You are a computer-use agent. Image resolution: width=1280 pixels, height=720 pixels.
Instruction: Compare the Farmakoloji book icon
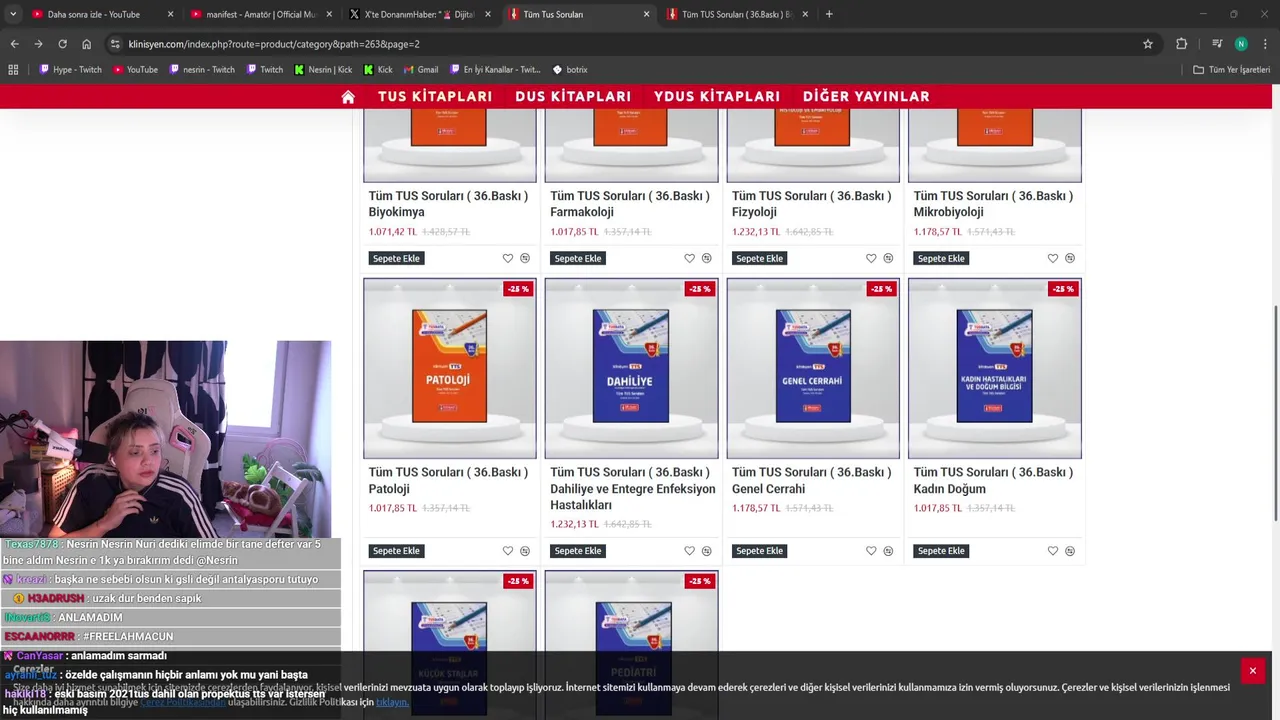707,258
